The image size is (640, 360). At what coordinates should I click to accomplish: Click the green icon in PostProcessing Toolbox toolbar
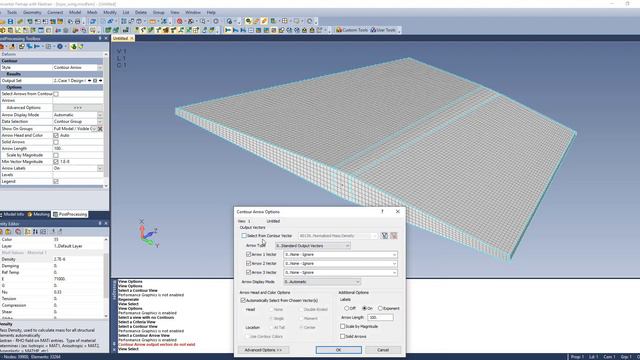point(73,47)
